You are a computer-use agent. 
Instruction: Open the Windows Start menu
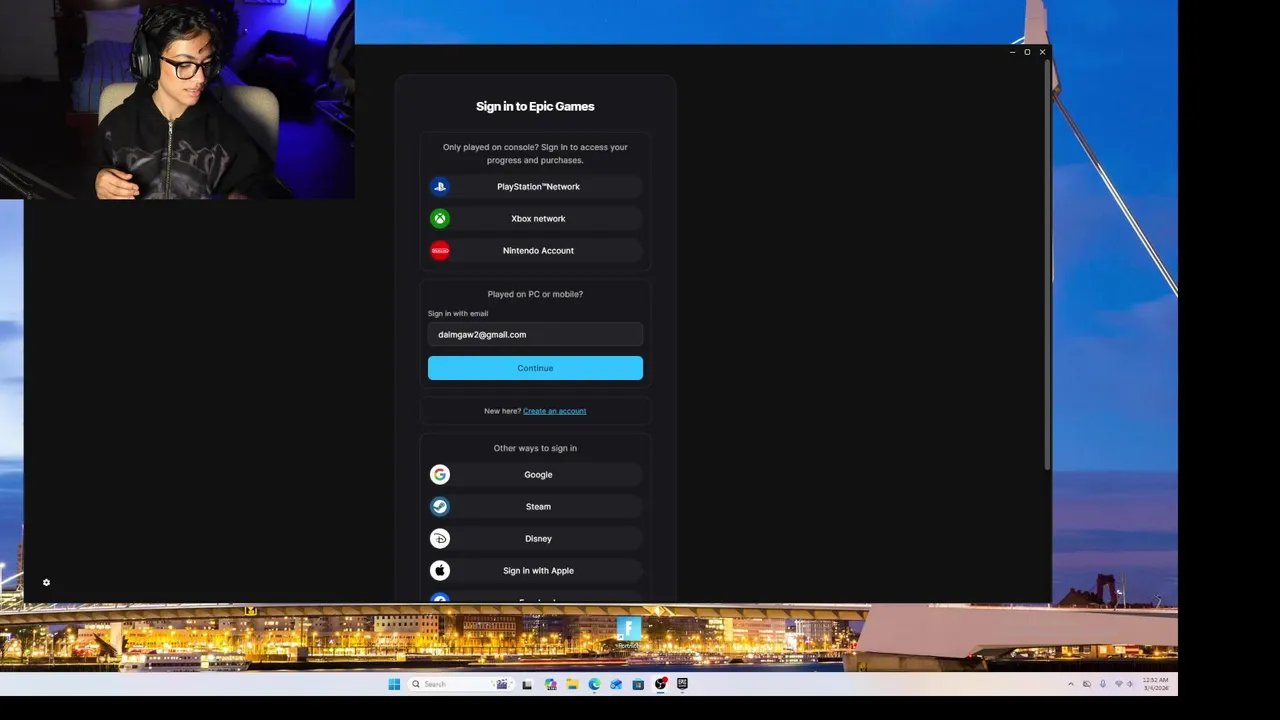pos(394,684)
